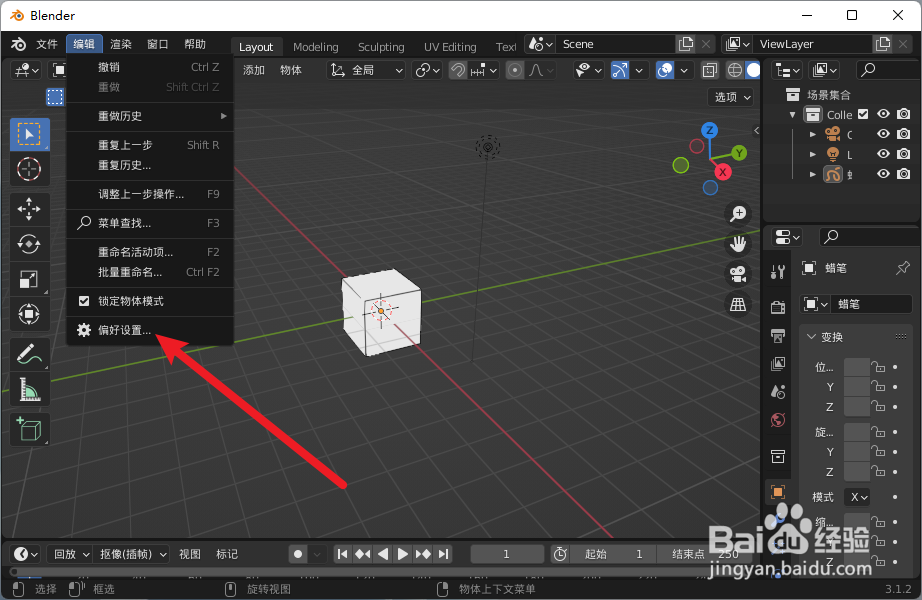This screenshot has width=922, height=600.
Task: Open the 偏好设置 menu entry
Action: pos(151,330)
